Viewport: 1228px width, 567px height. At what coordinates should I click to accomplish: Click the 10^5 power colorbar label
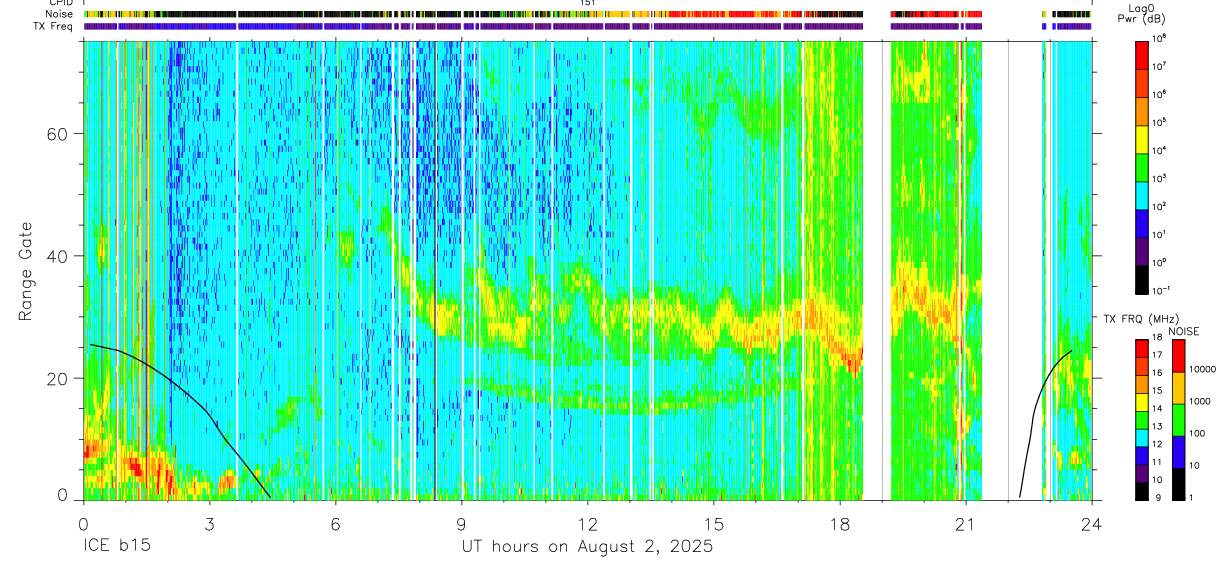[1160, 121]
